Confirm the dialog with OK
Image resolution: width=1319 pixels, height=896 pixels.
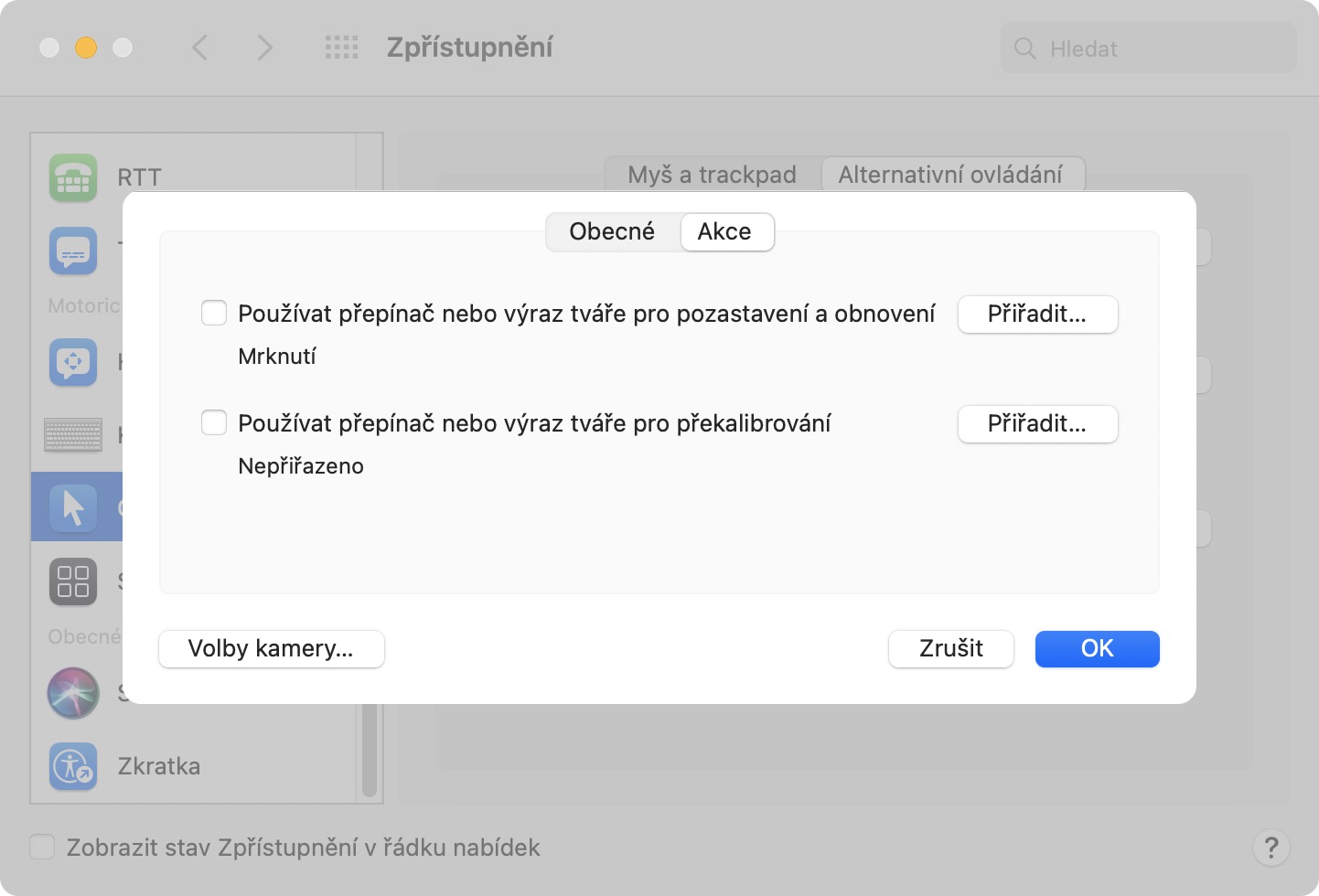tap(1097, 649)
